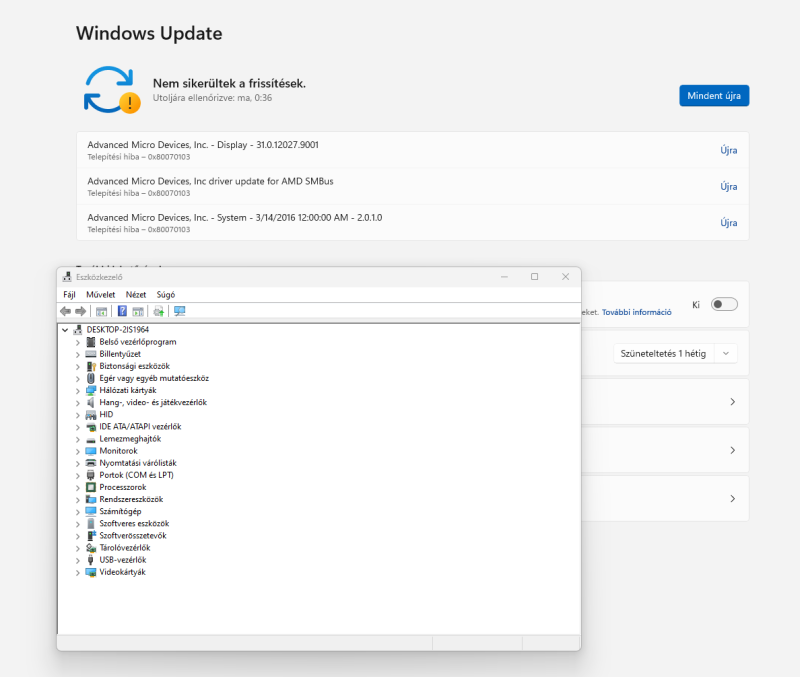This screenshot has height=677, width=800.
Task: Click the Billentyűzet keyboard icon
Action: point(91,354)
